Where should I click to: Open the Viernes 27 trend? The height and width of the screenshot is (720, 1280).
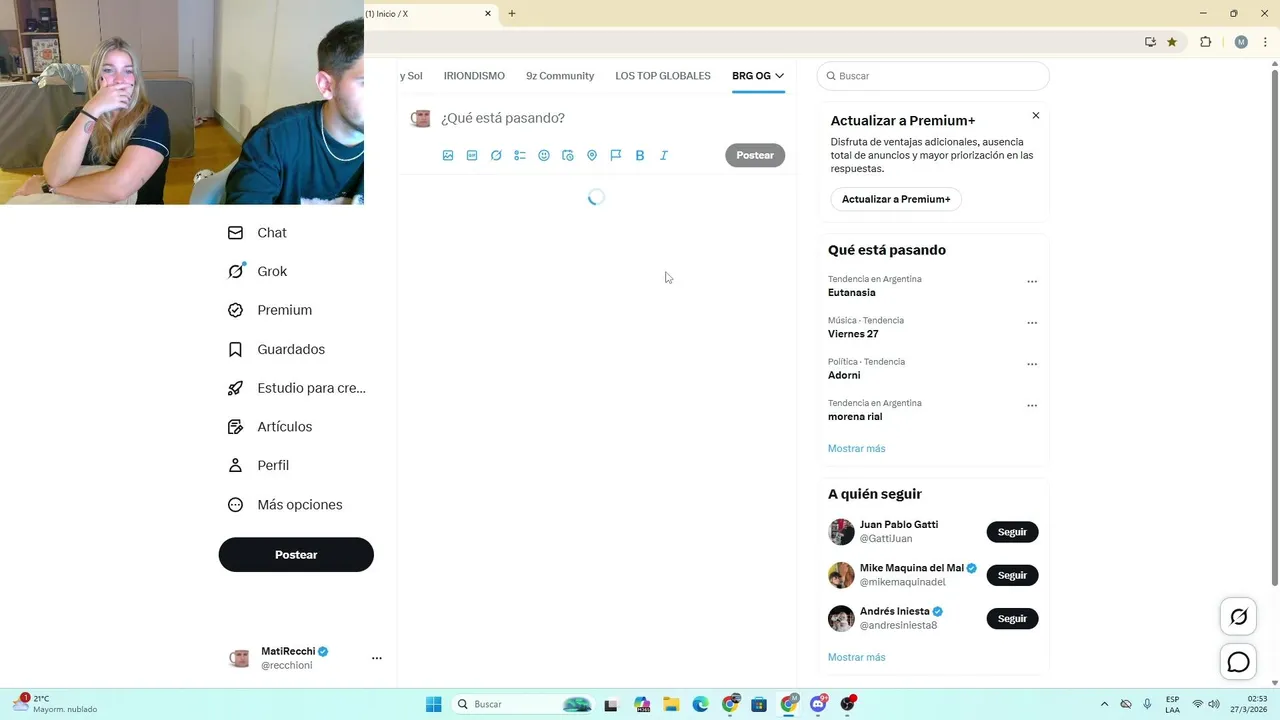click(x=853, y=334)
